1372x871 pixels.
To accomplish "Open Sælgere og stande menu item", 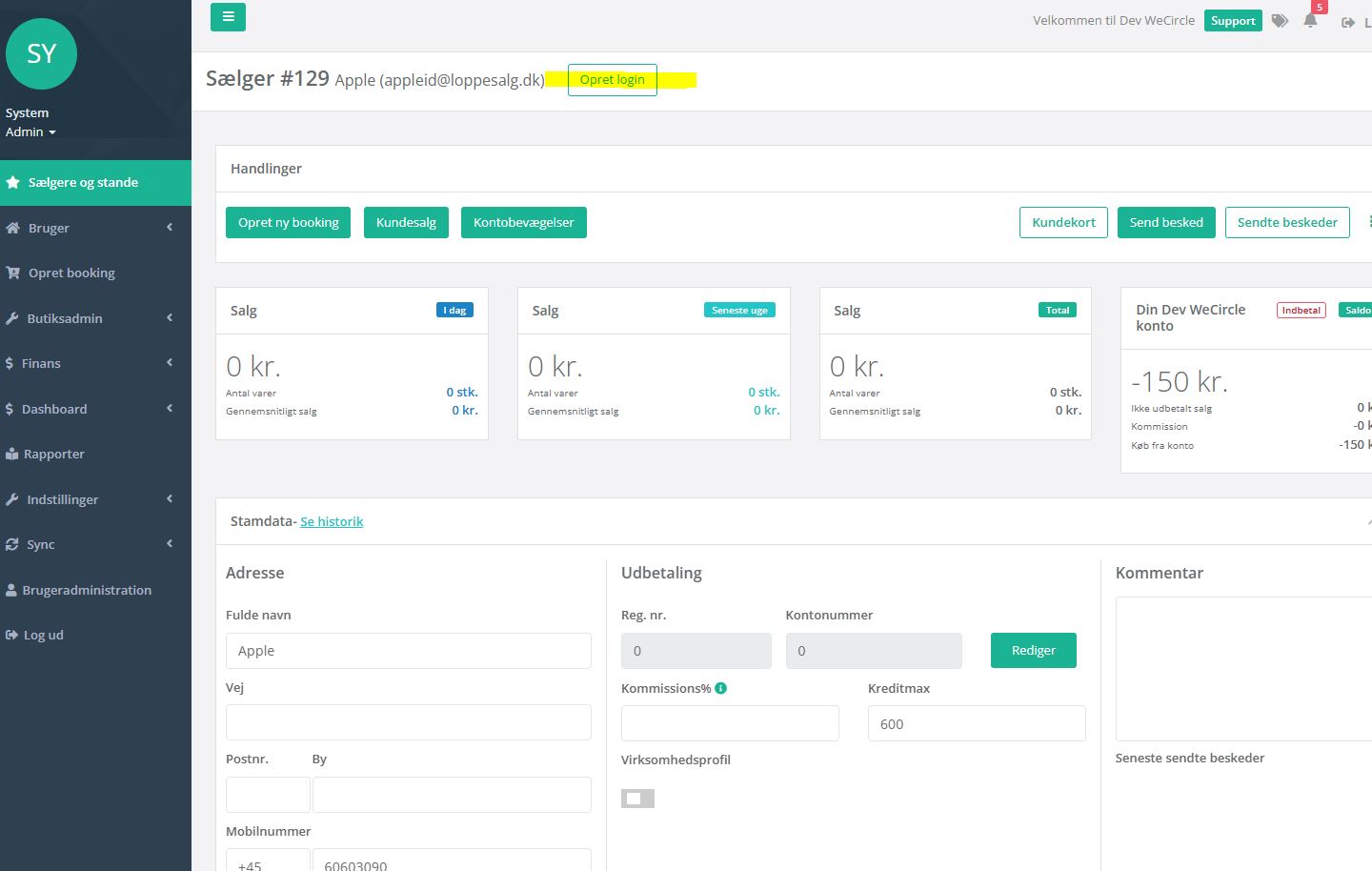I will tap(95, 182).
